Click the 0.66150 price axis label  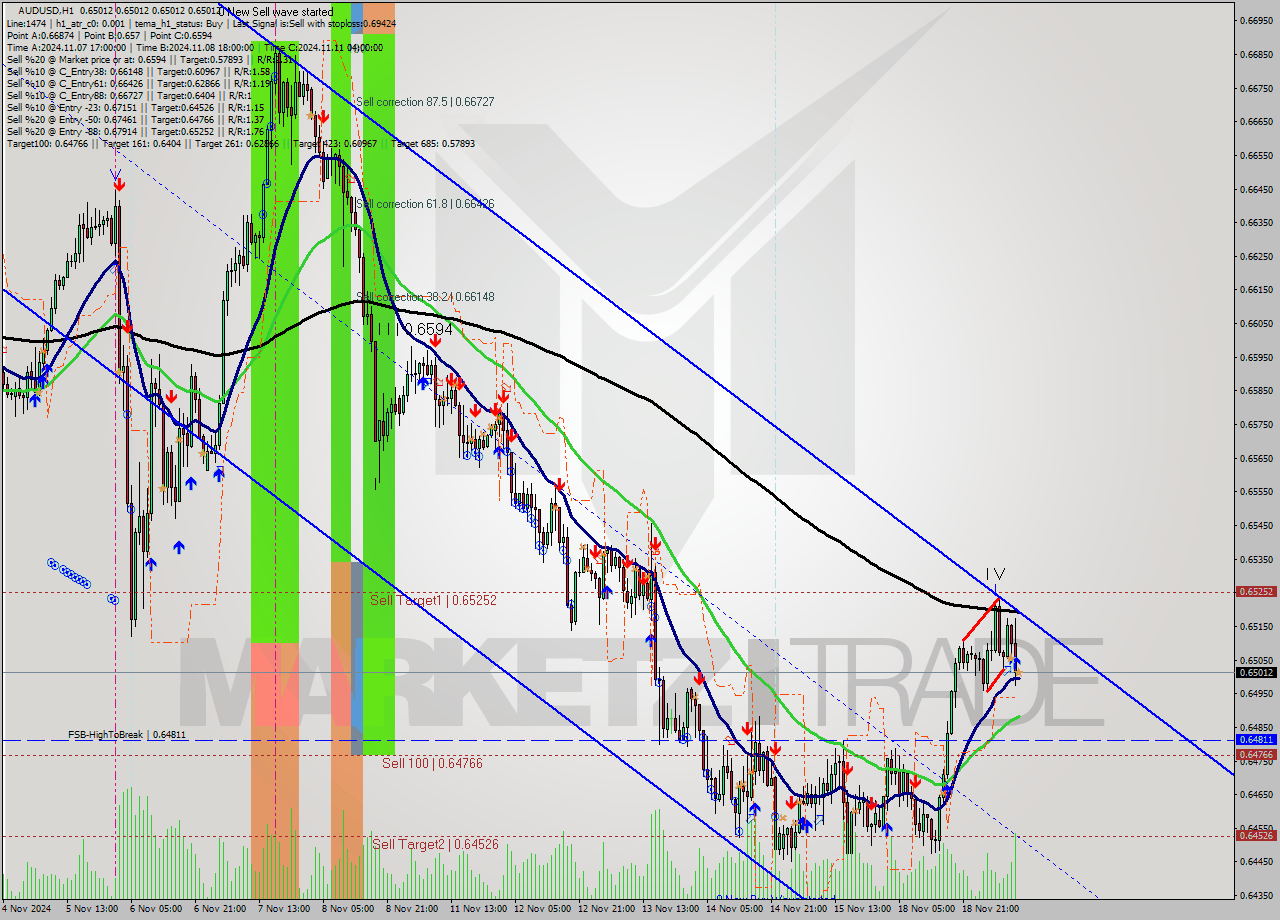(1257, 290)
